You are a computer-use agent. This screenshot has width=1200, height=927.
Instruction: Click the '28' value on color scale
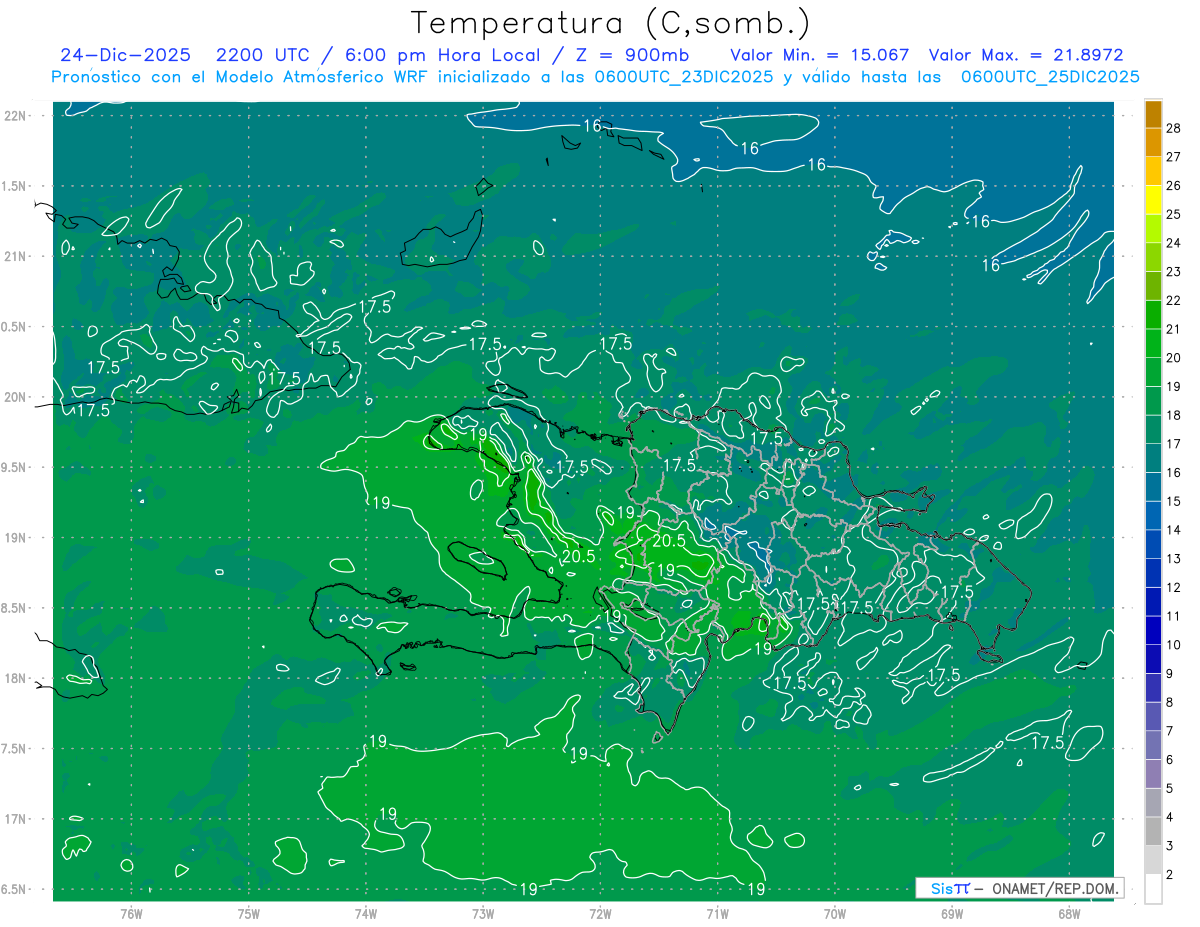1174,128
